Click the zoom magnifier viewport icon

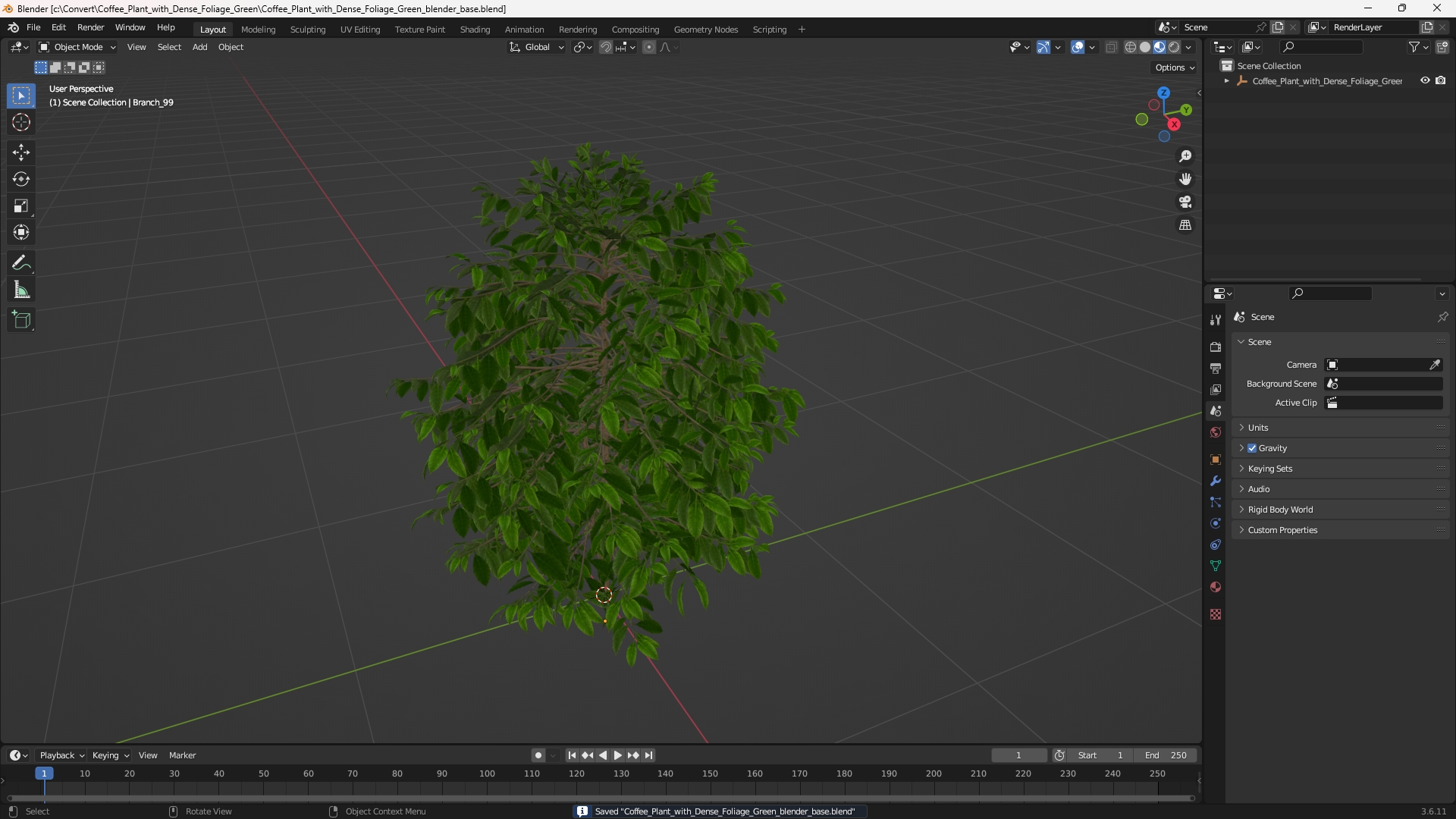[x=1185, y=156]
